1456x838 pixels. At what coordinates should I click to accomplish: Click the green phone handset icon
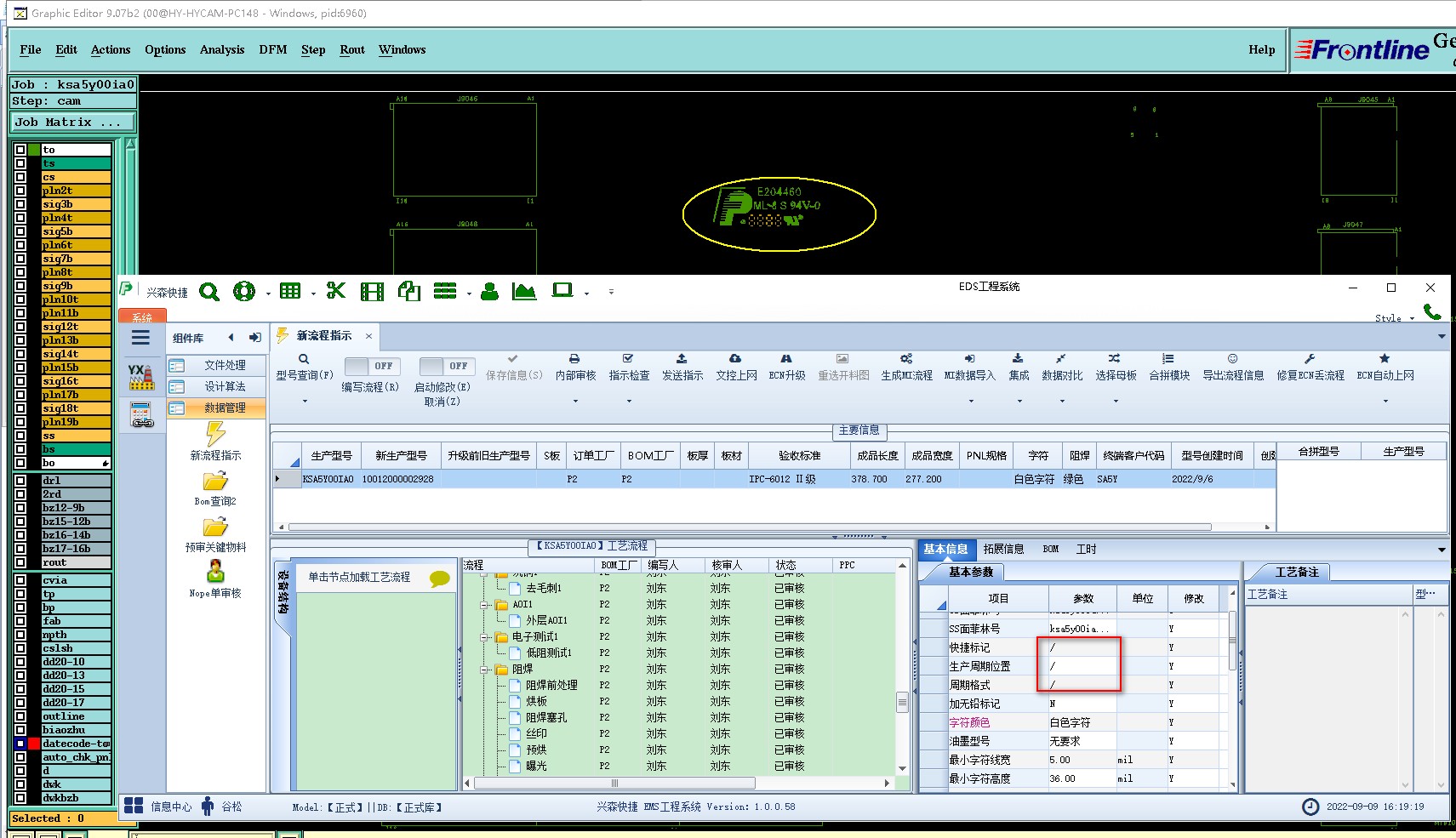pos(1432,312)
